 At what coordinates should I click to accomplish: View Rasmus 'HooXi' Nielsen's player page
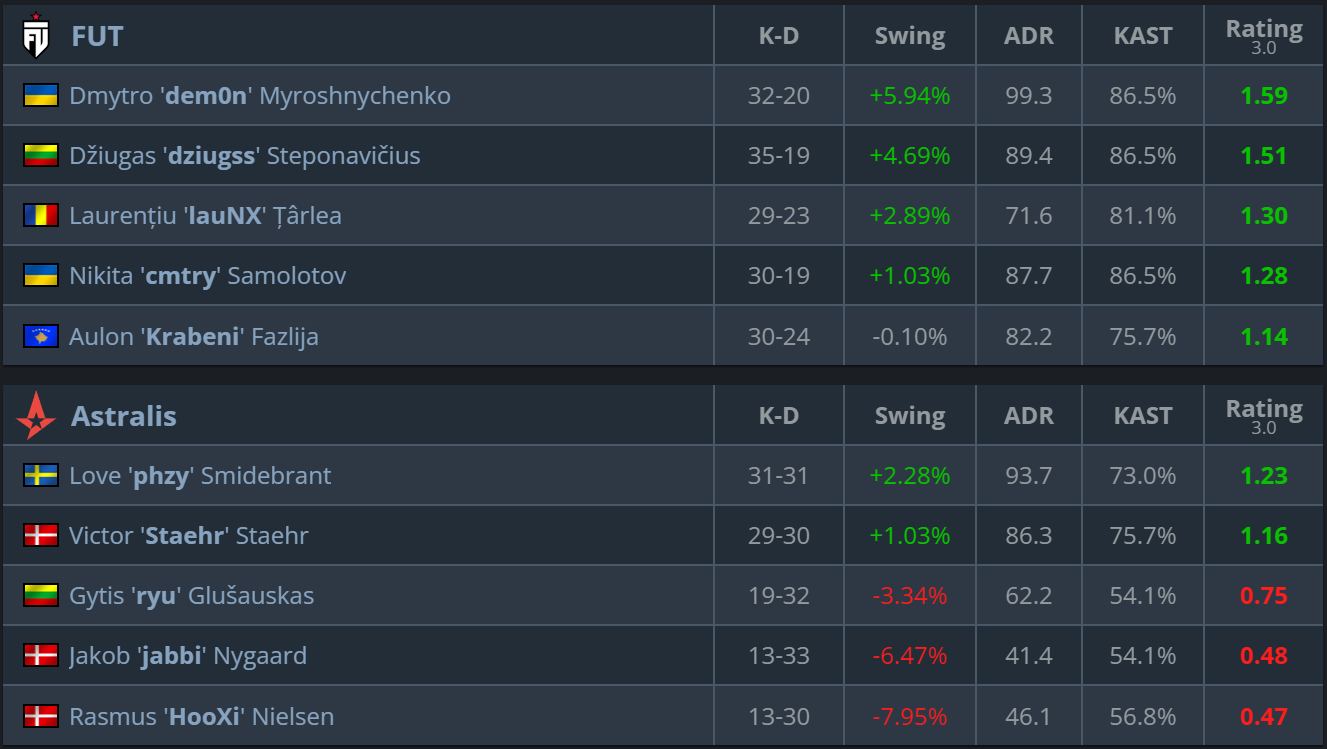pos(202,716)
